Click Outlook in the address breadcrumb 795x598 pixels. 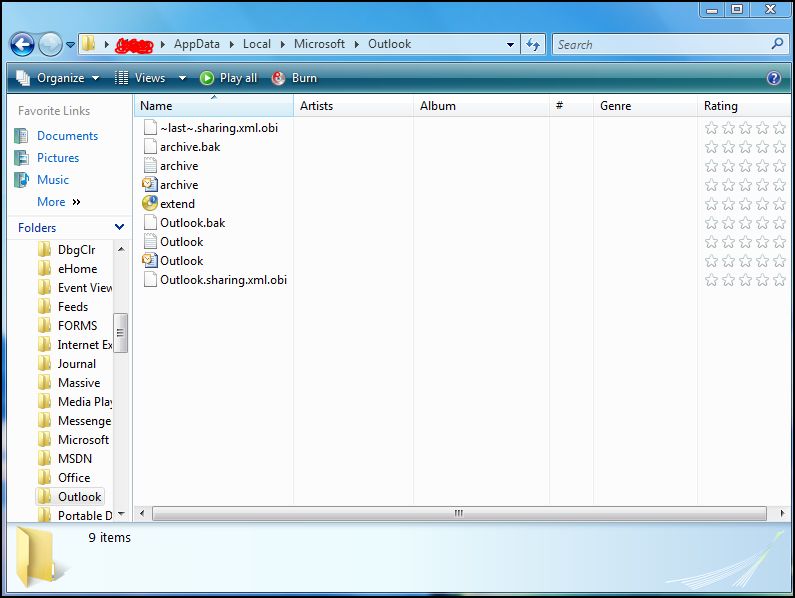click(389, 44)
